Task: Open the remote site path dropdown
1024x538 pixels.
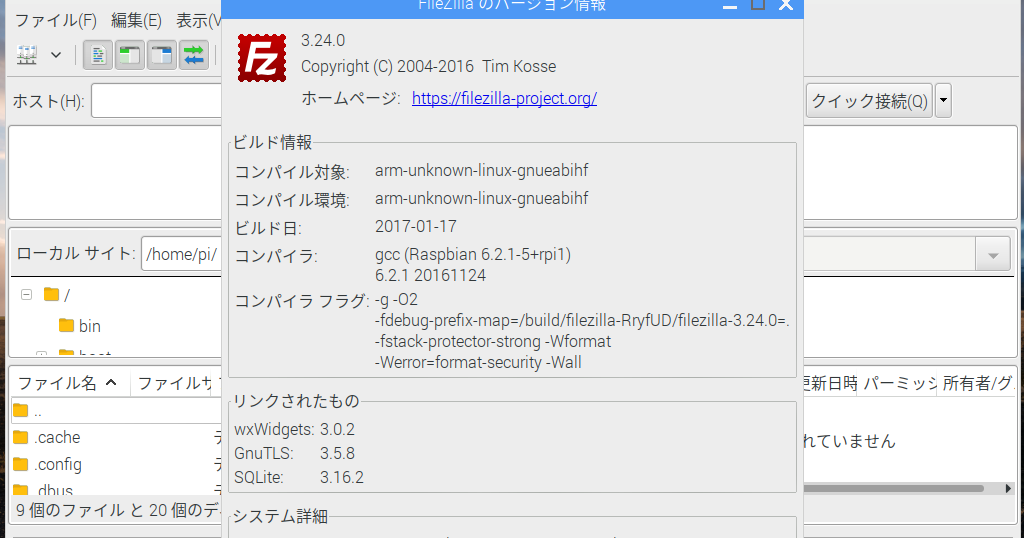Action: coord(993,254)
